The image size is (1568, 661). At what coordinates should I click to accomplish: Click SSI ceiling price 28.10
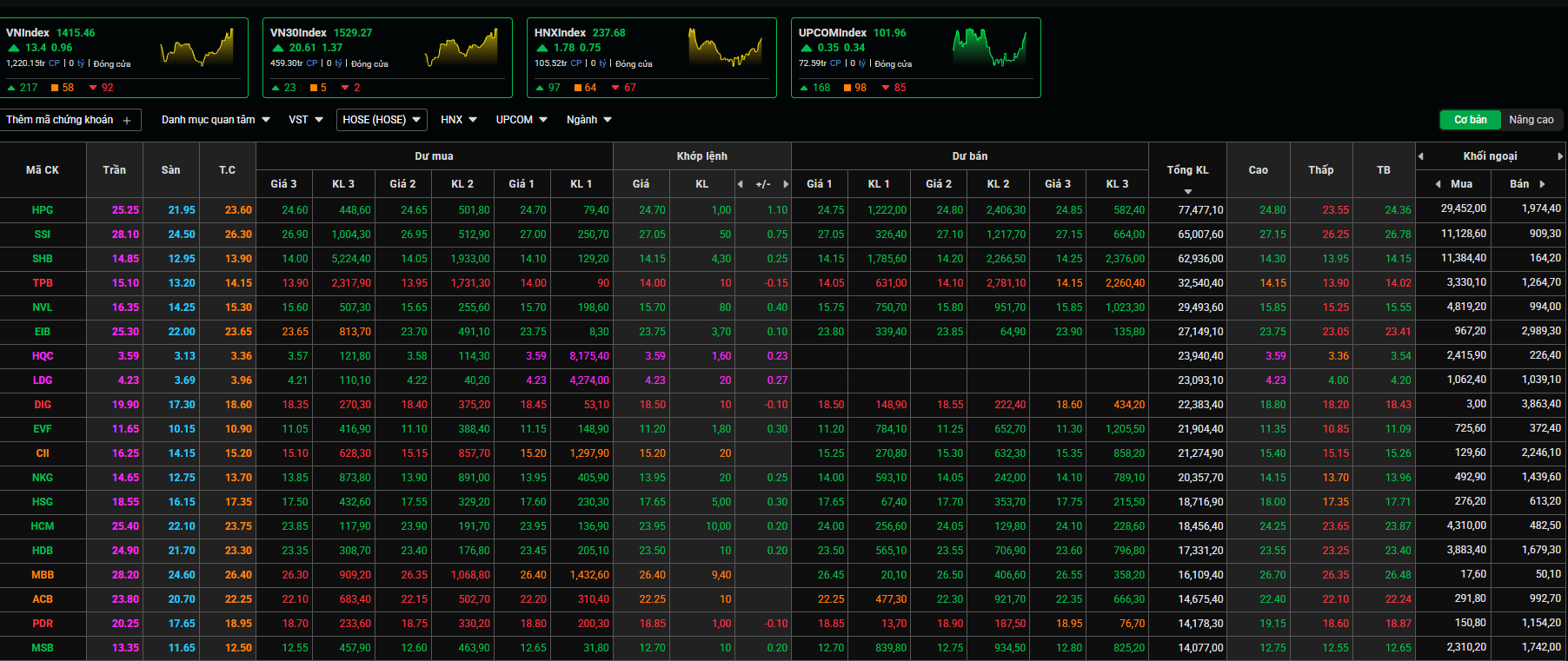click(x=125, y=235)
